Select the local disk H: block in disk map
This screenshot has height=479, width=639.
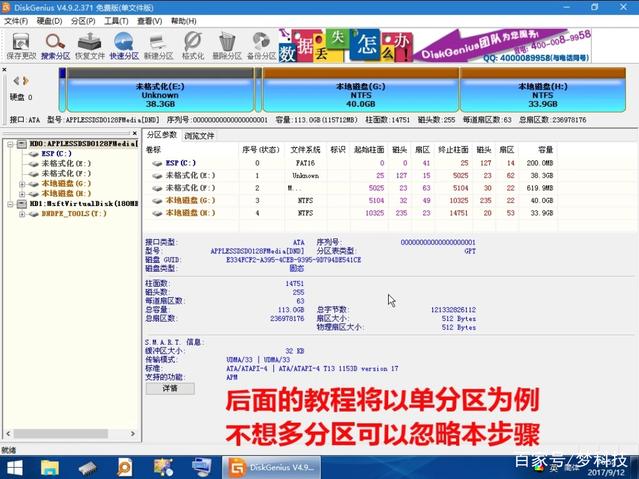[x=543, y=90]
